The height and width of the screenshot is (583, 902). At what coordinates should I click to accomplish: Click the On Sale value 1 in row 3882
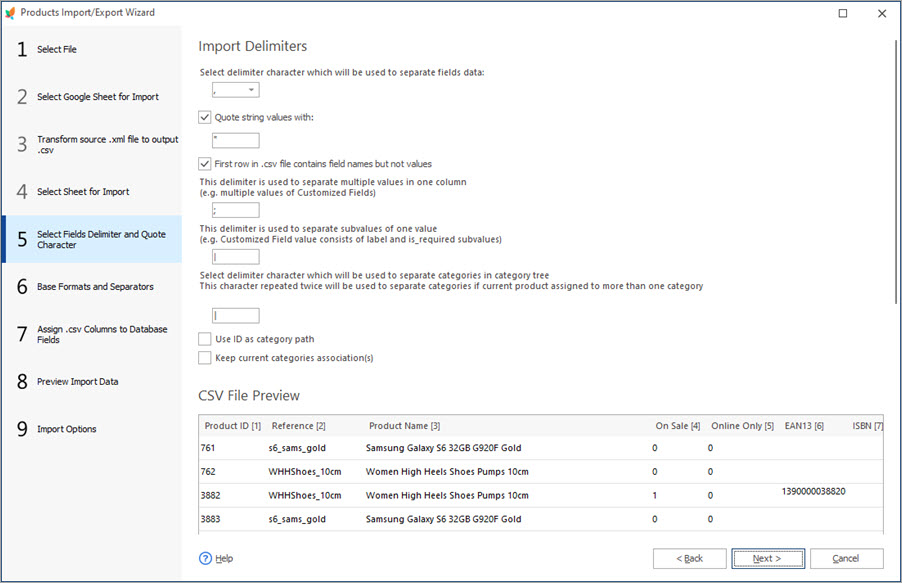tap(655, 496)
